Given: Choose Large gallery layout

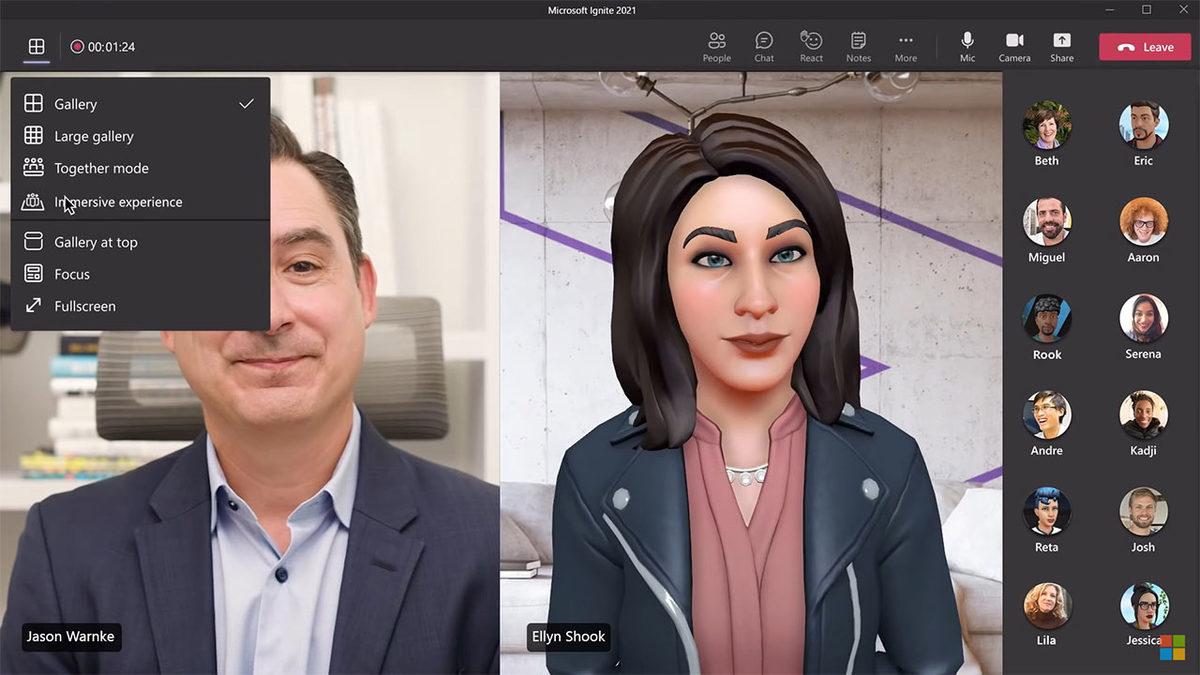Looking at the screenshot, I should (94, 136).
